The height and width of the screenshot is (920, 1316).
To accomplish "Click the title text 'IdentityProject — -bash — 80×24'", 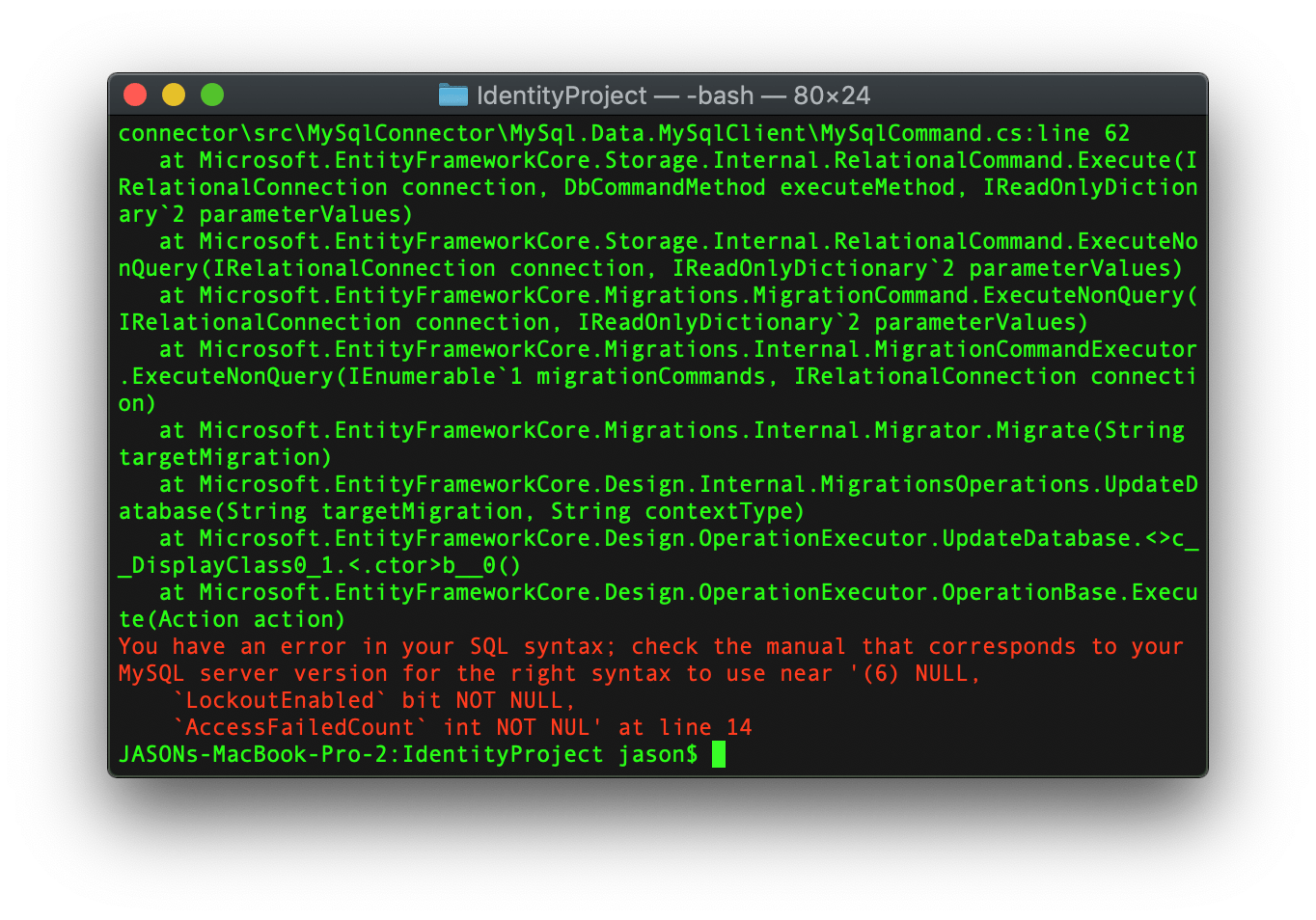I will point(673,95).
